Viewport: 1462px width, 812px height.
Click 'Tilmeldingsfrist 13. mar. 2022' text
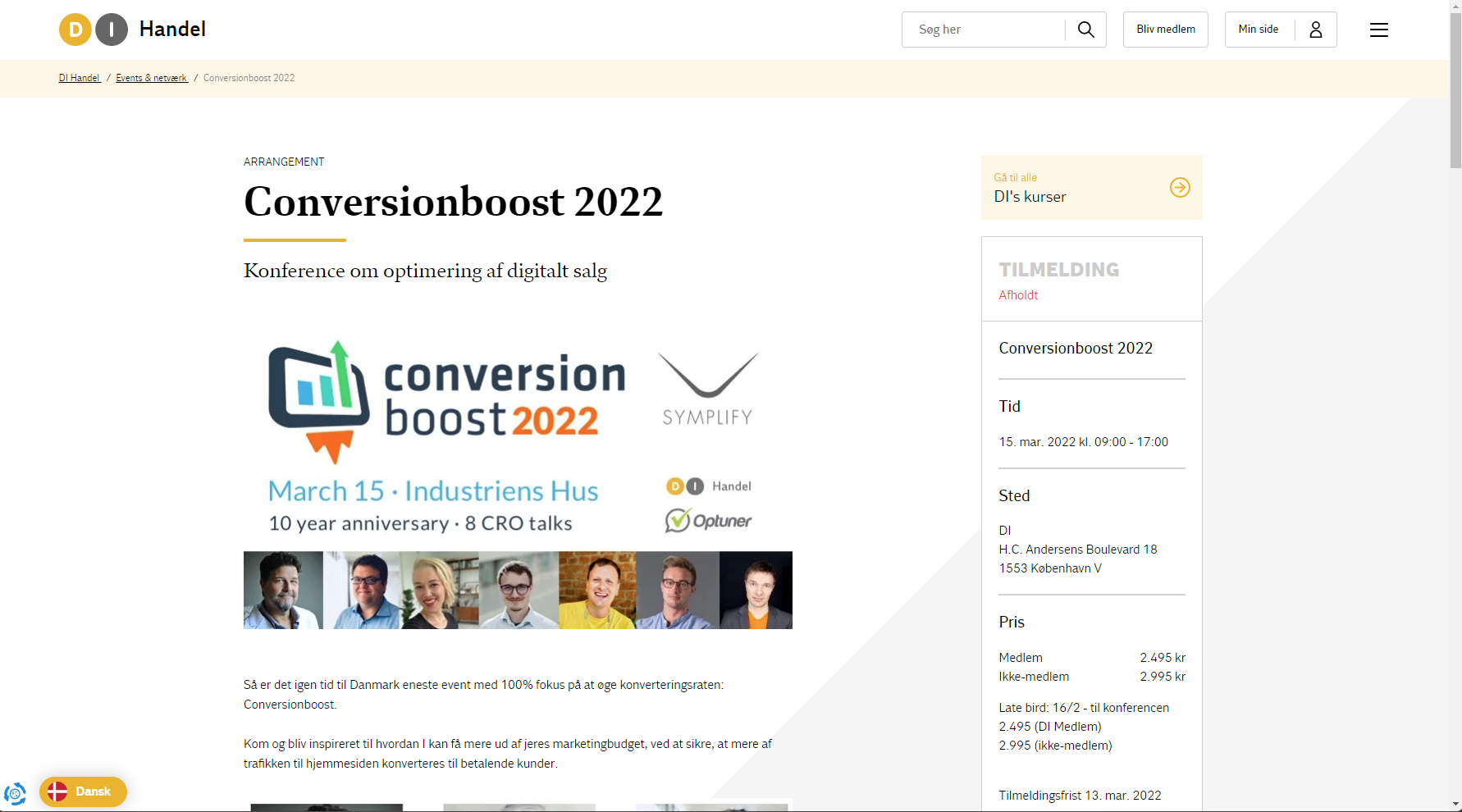point(1080,796)
